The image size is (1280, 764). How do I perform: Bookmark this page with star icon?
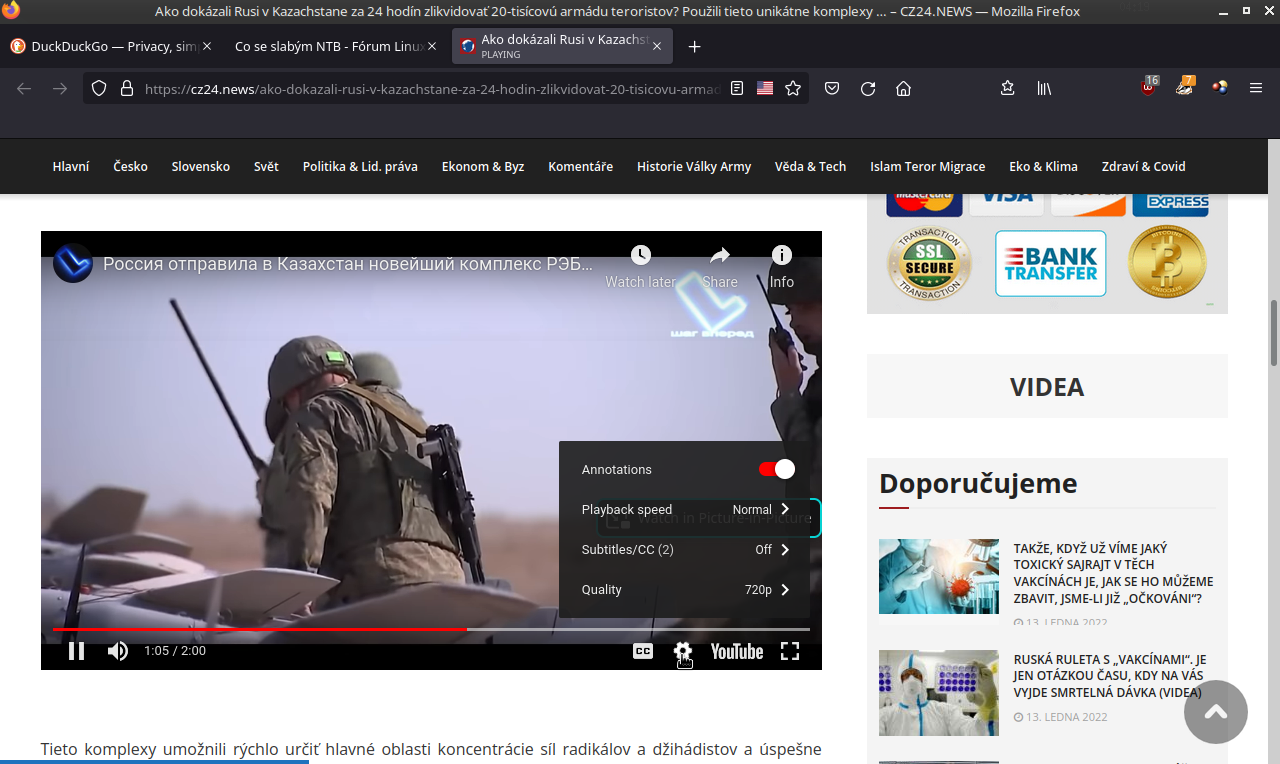(x=793, y=88)
